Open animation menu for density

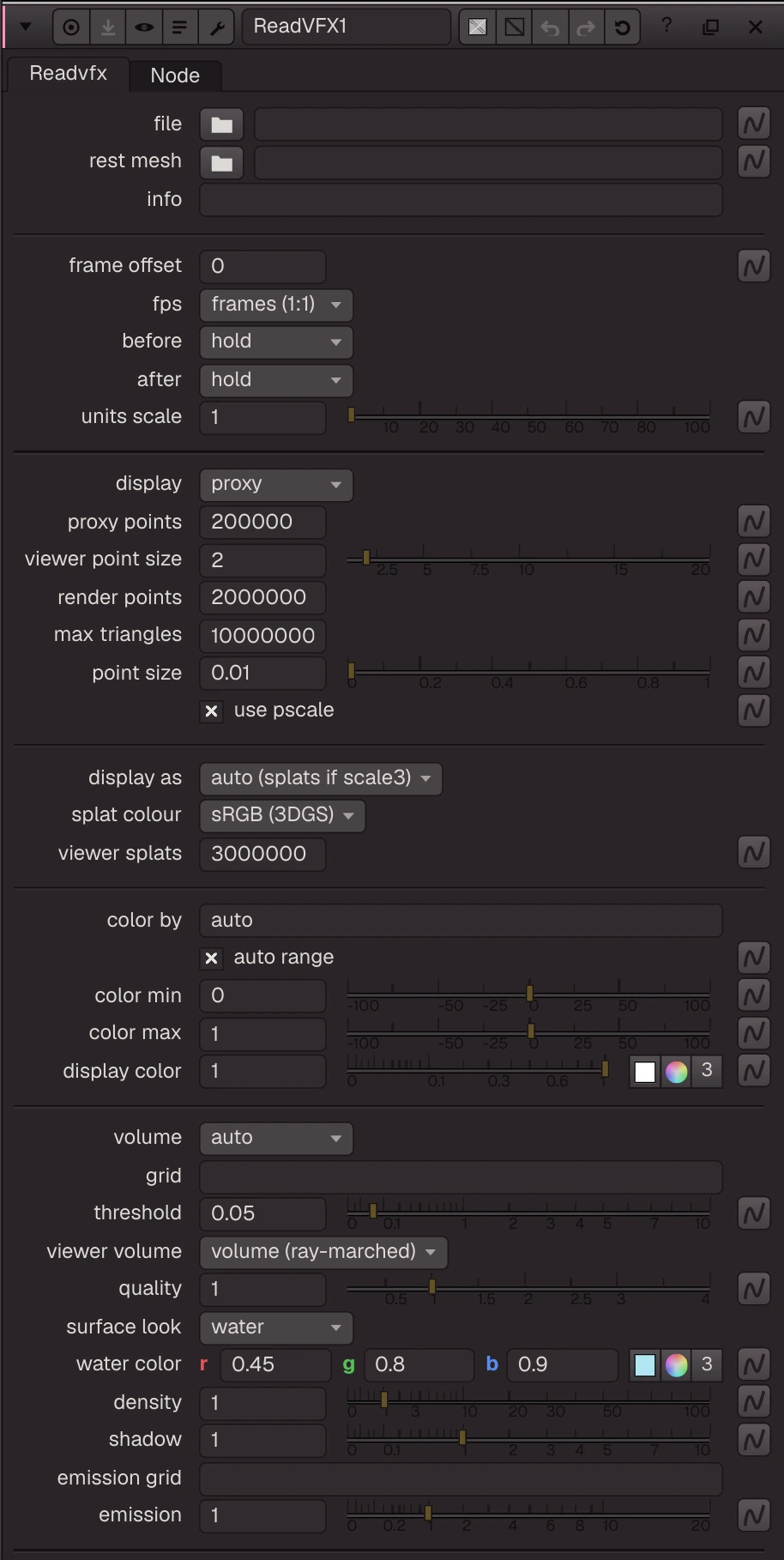(x=754, y=1401)
